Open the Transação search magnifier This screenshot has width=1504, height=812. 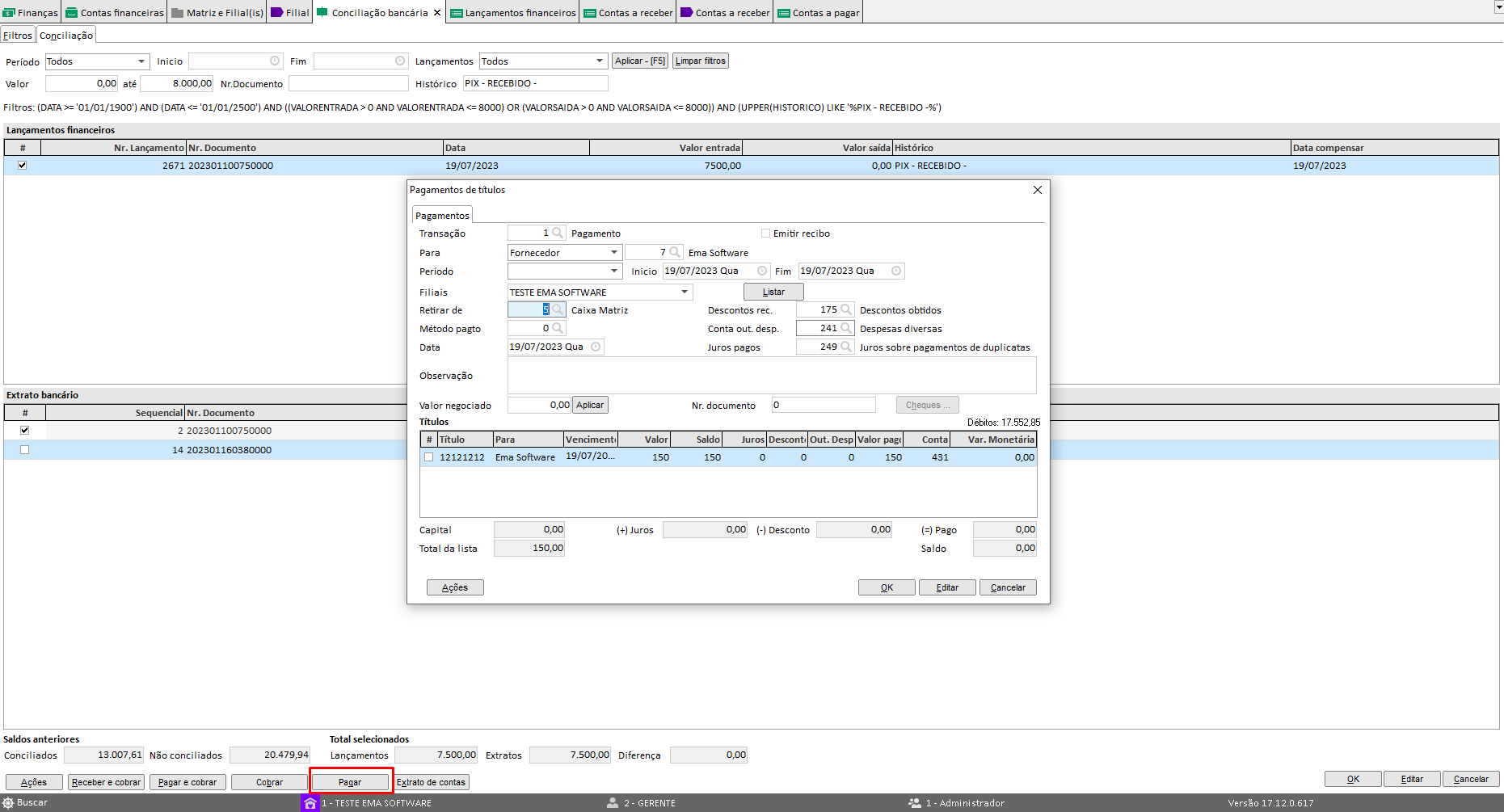558,233
